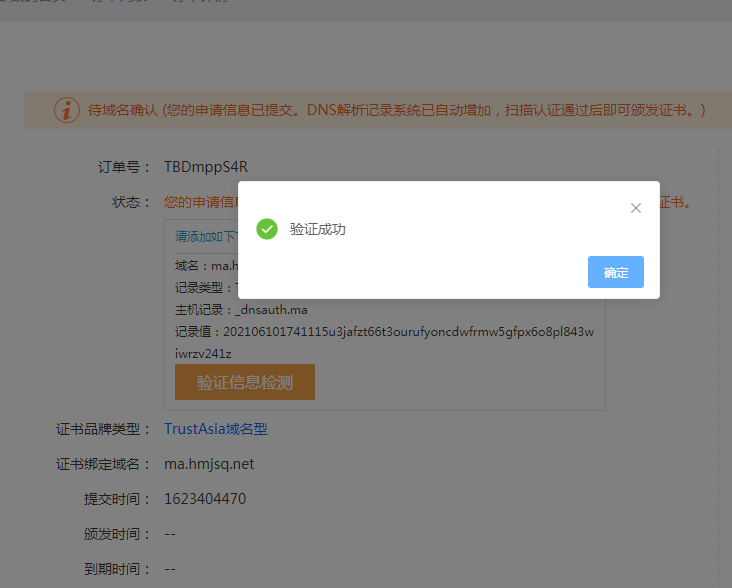Click the 验证成功 message text
This screenshot has width=732, height=588.
point(318,229)
